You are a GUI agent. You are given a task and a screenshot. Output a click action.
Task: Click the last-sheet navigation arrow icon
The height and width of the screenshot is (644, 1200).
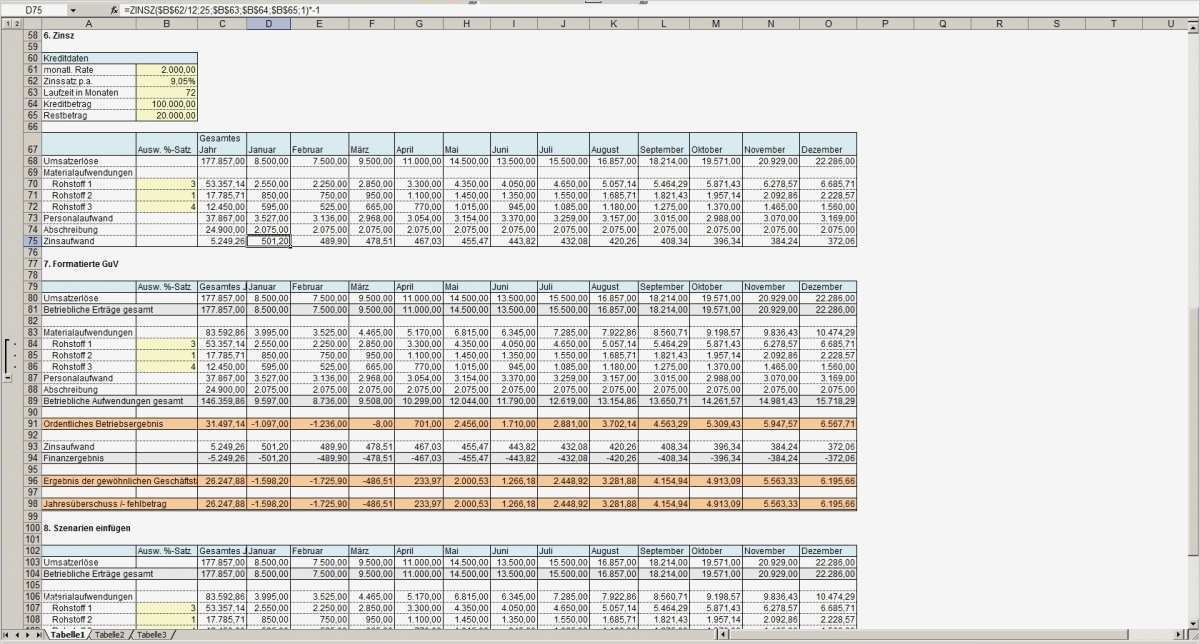38,634
